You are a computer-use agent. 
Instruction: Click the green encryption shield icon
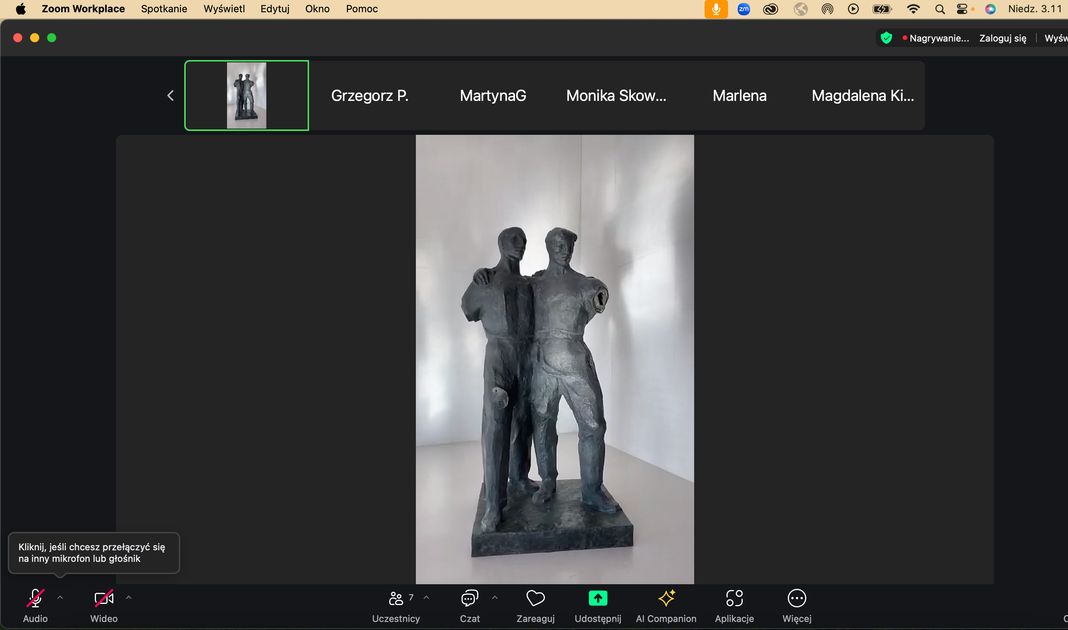[x=886, y=38]
